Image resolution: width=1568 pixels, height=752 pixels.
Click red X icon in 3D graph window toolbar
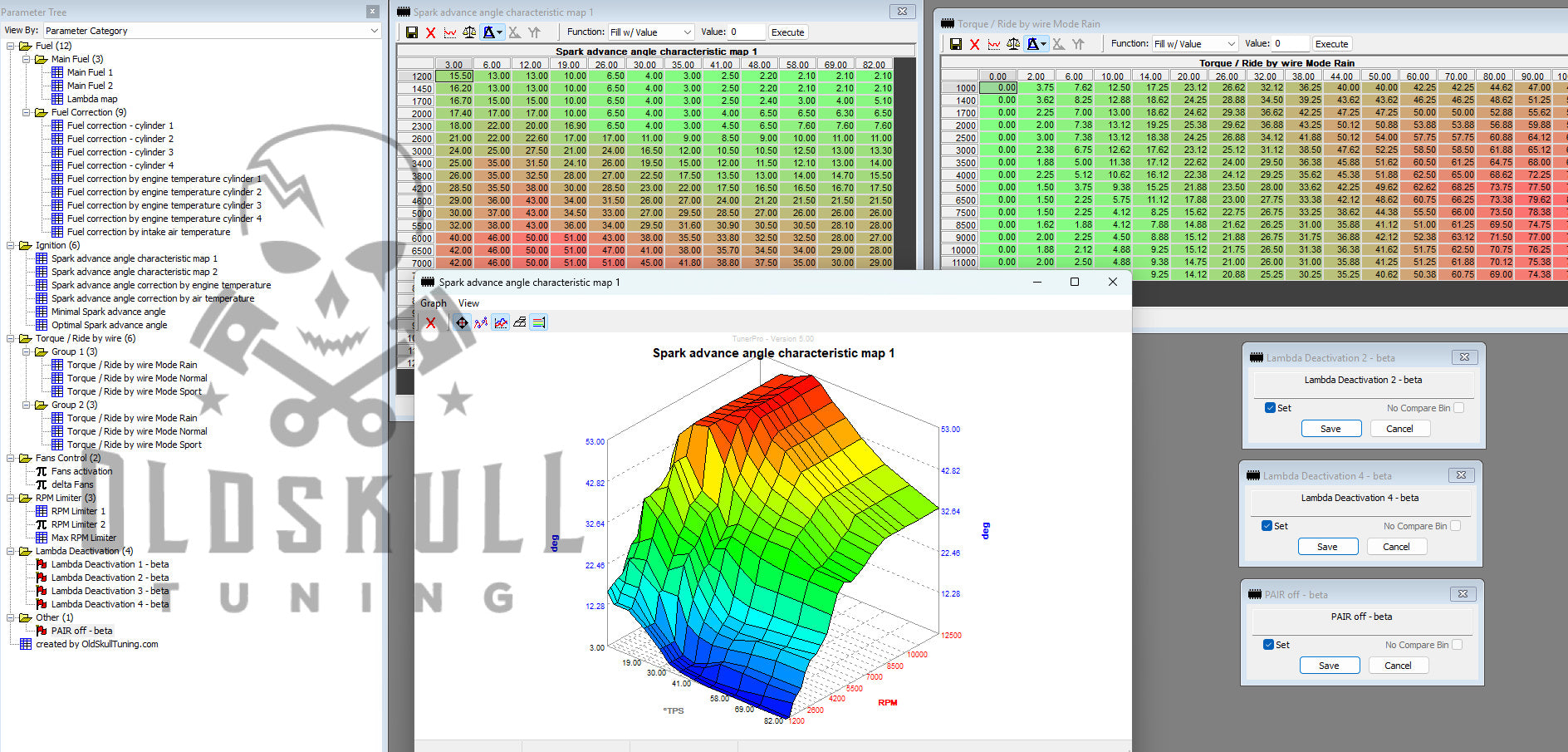430,322
